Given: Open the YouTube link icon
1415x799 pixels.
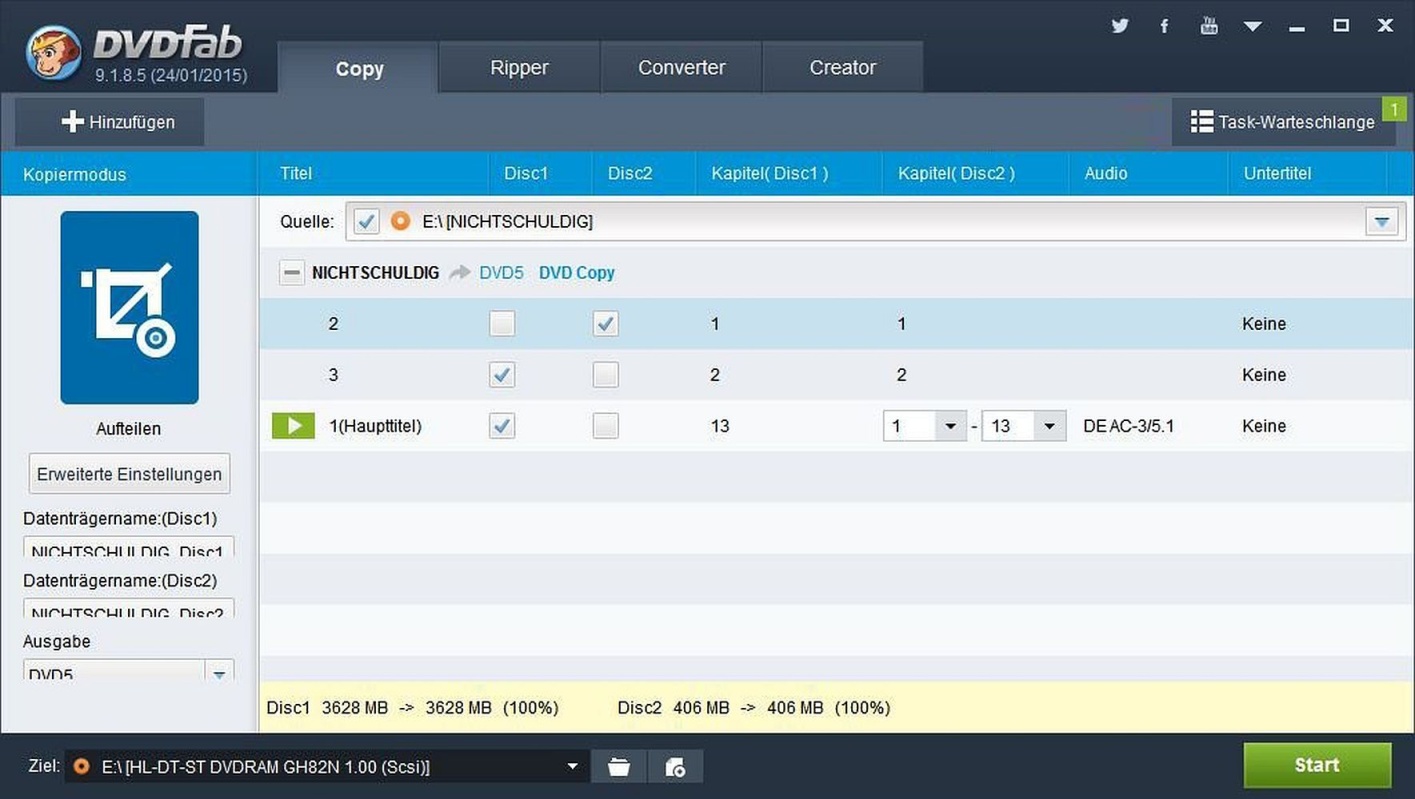Looking at the screenshot, I should point(1209,26).
